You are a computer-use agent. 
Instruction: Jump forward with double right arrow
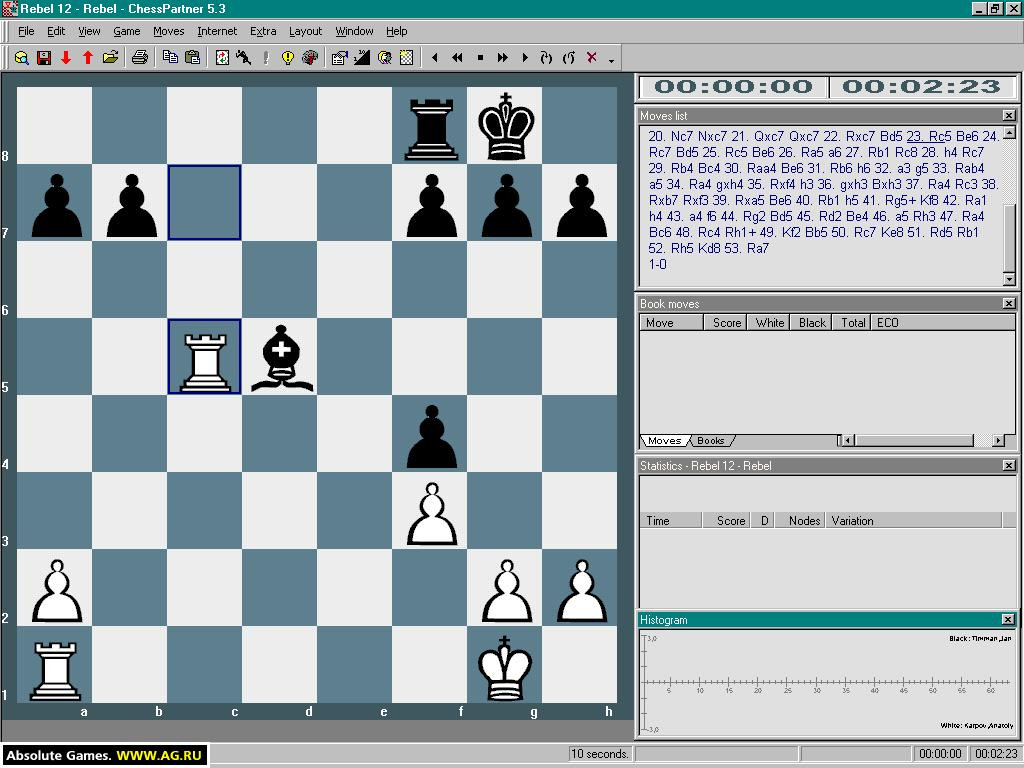(502, 57)
